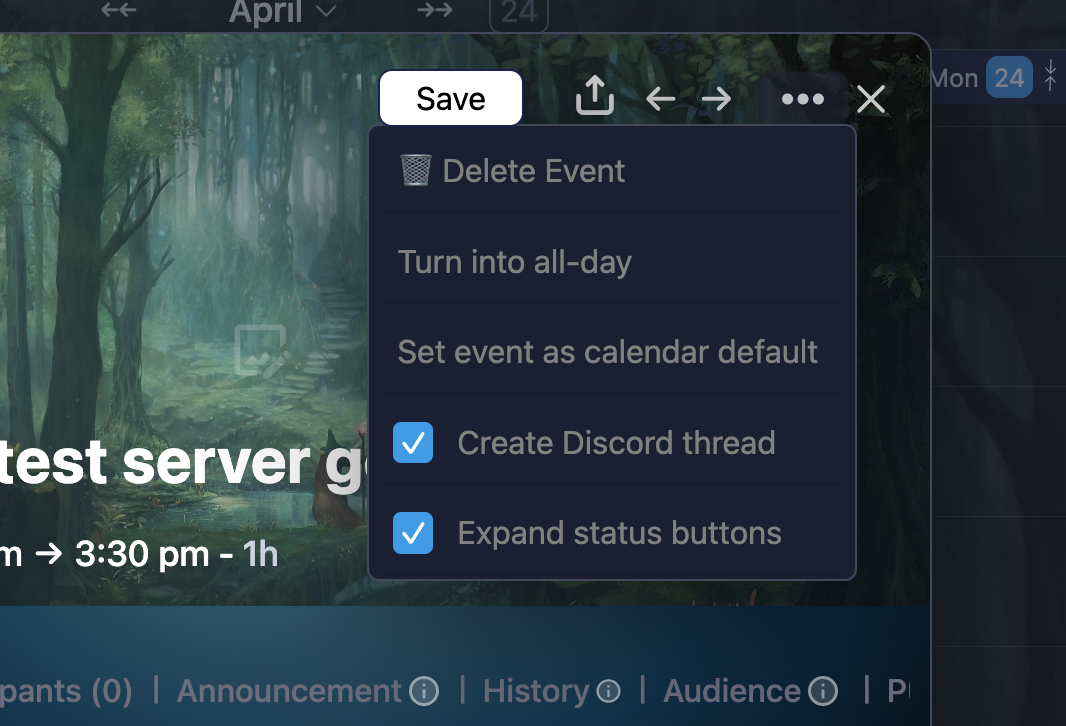This screenshot has width=1066, height=726.
Task: Click the trash can icon
Action: 415,170
